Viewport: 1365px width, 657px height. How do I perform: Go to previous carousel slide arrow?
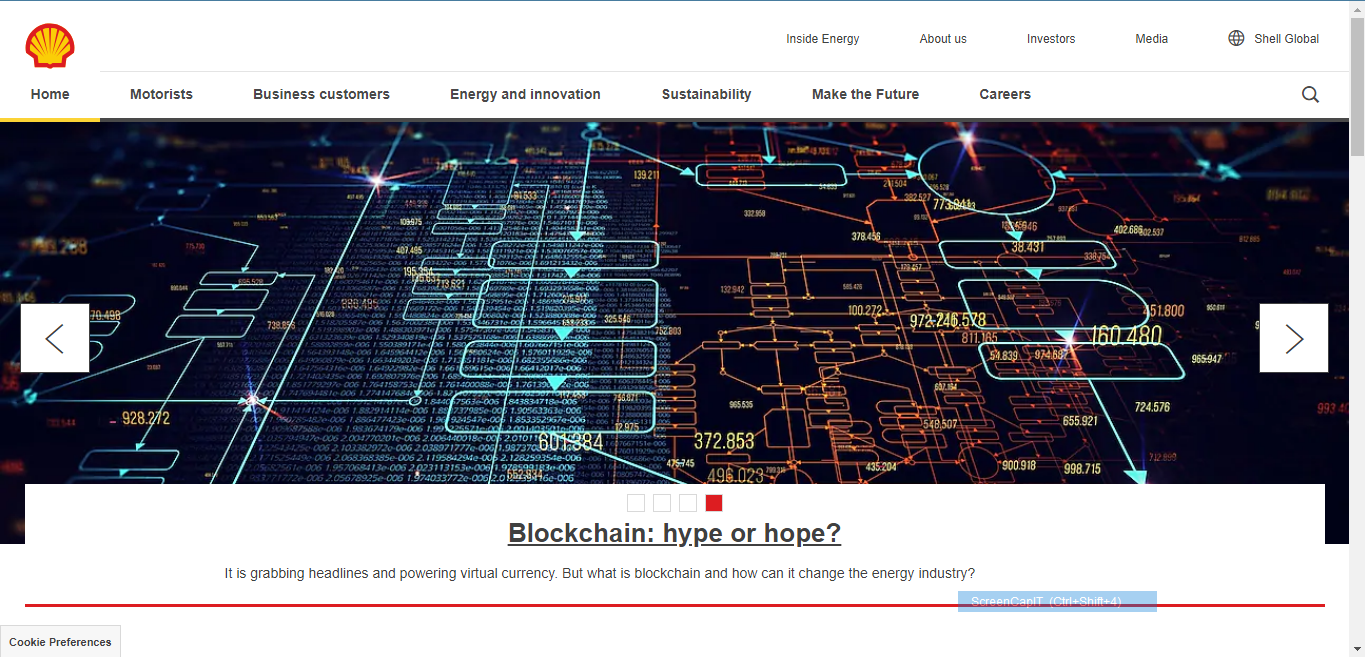pos(55,338)
